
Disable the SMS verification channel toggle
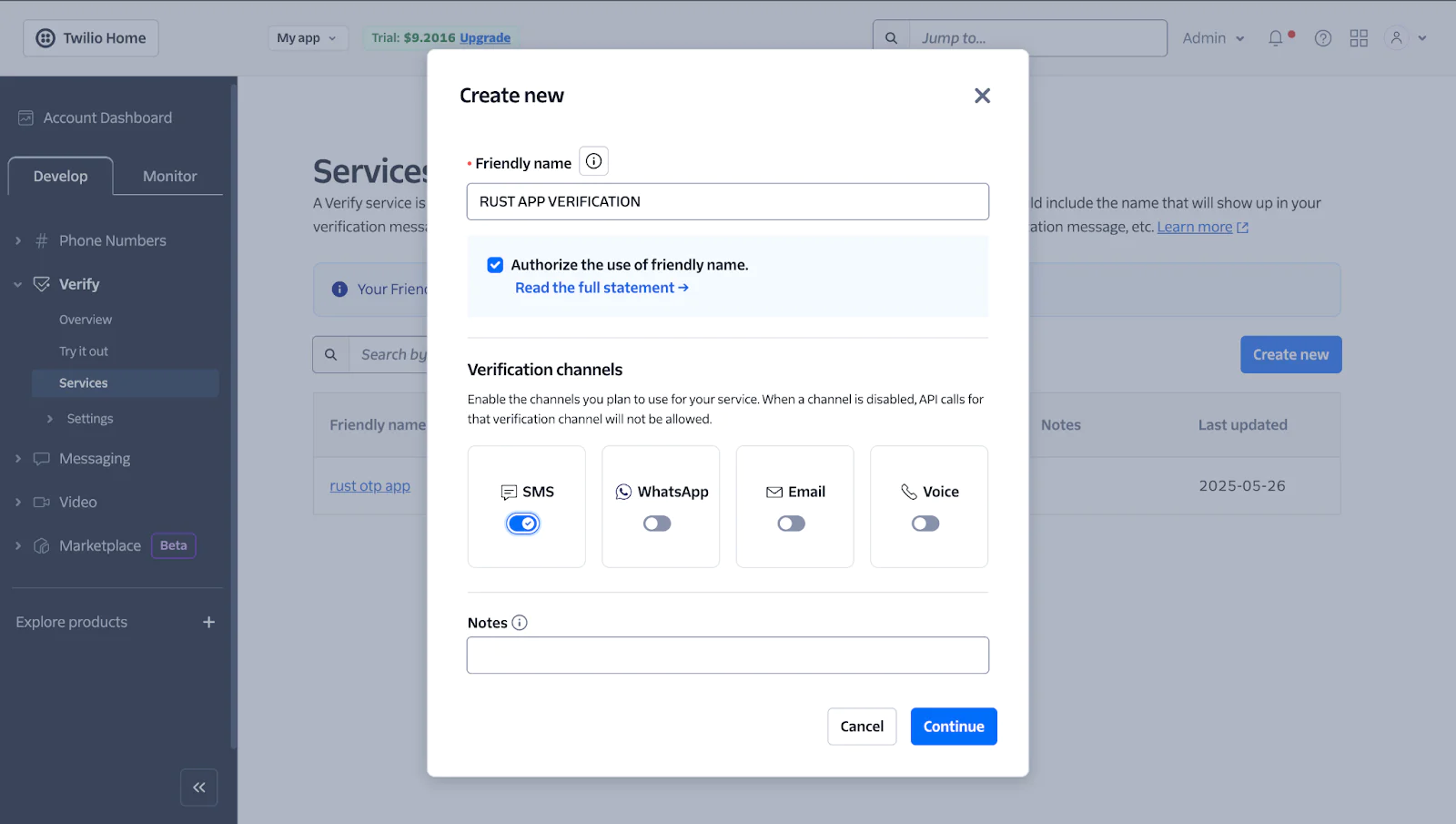coord(523,523)
